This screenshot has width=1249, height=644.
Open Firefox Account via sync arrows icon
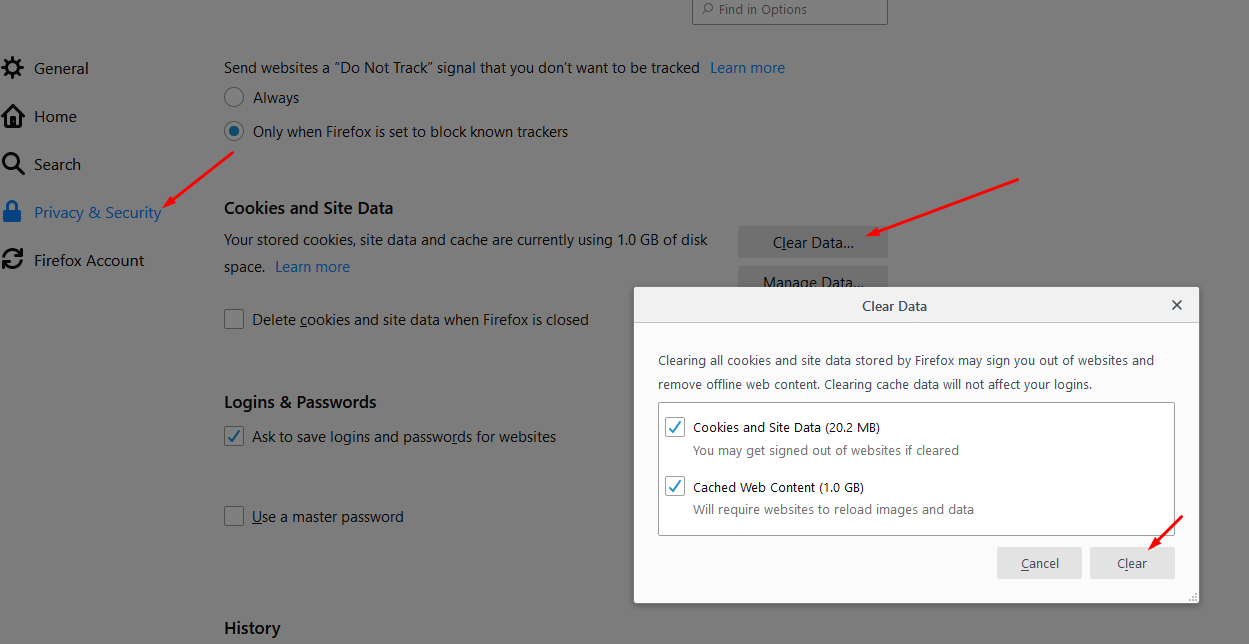click(14, 260)
